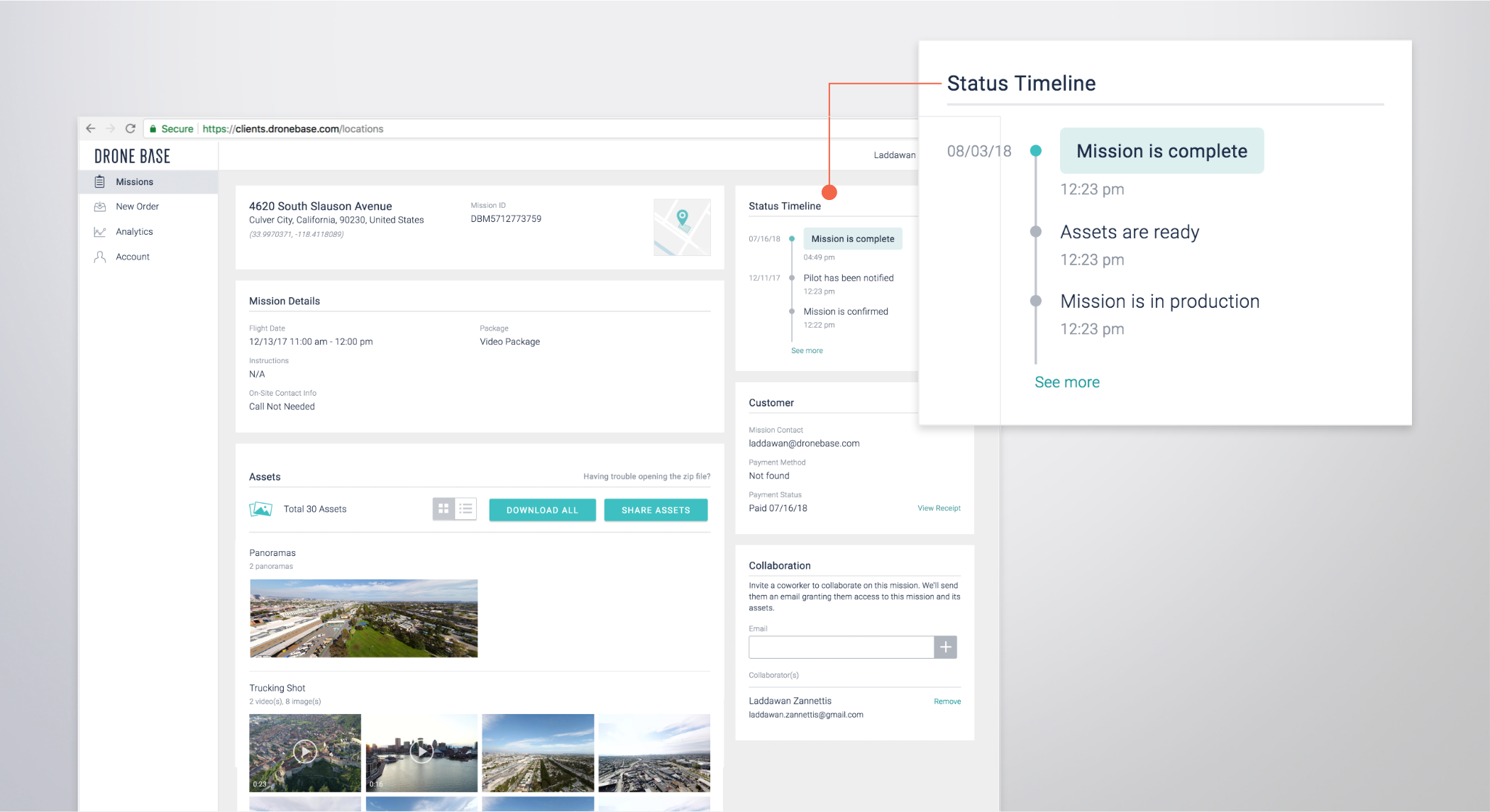The width and height of the screenshot is (1490, 812).
Task: Open Missions in the sidebar
Action: (x=148, y=182)
